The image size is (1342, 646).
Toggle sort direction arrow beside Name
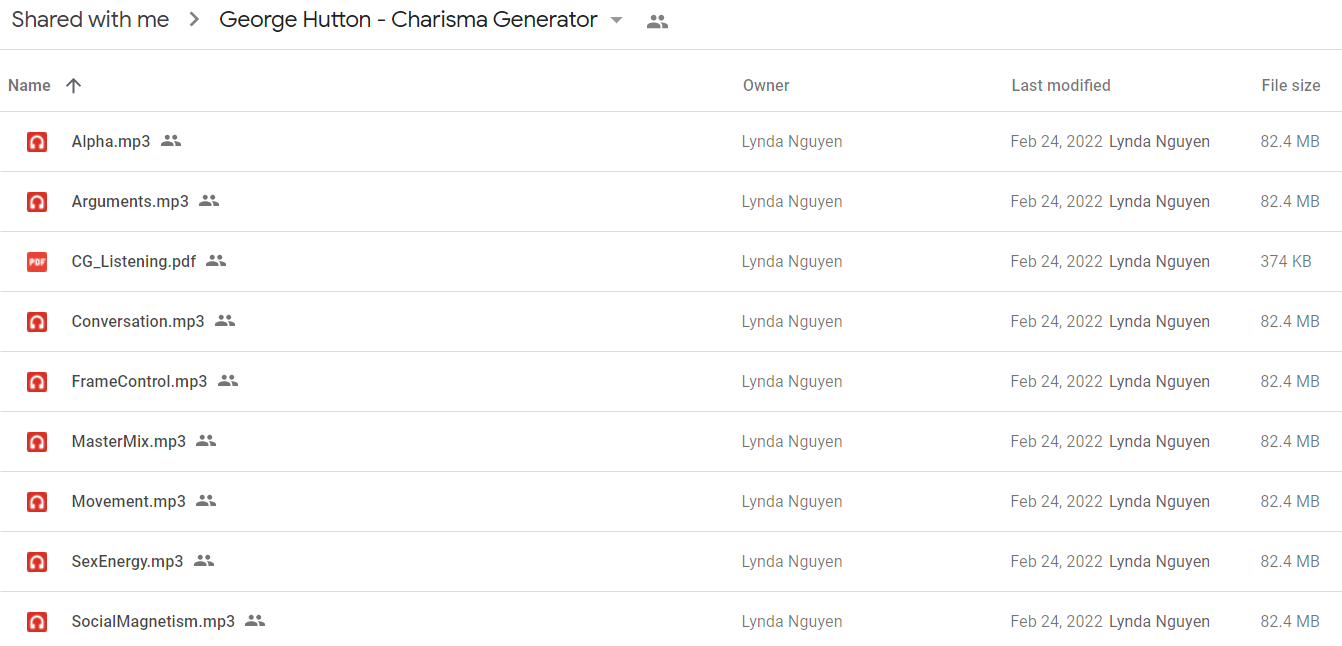click(x=73, y=85)
